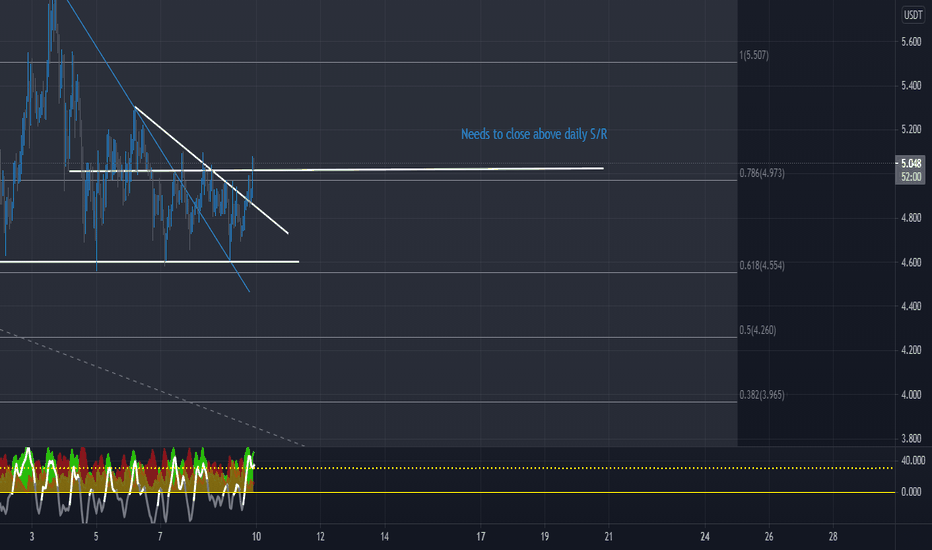932x550 pixels.
Task: Click the 5.400 price axis value
Action: 911,86
